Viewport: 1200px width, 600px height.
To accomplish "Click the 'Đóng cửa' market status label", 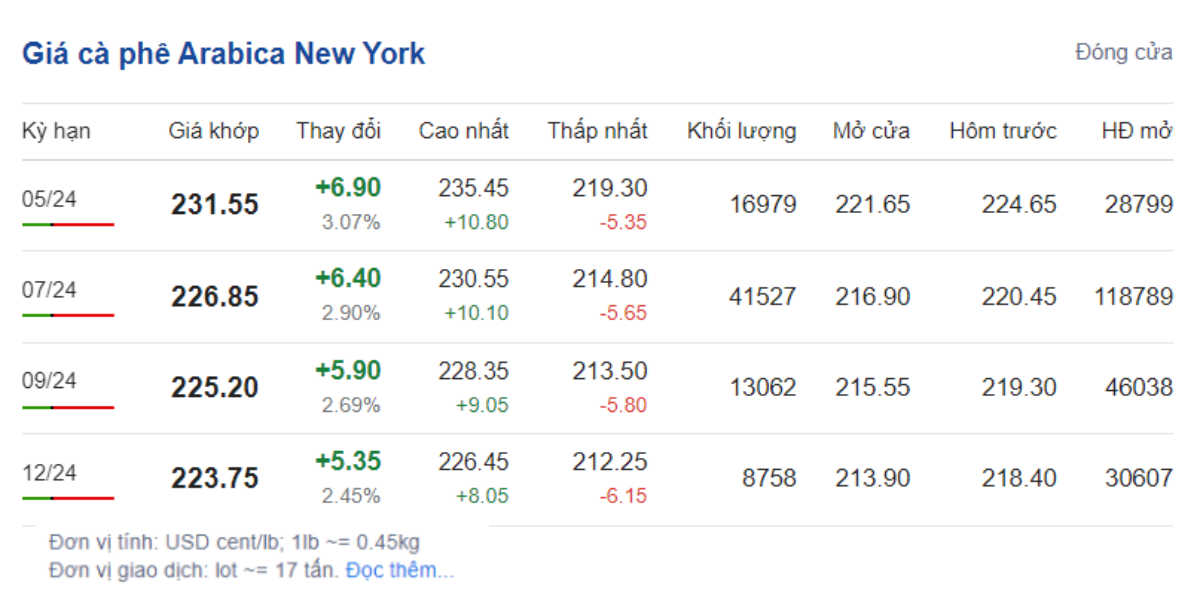I will 1124,52.
